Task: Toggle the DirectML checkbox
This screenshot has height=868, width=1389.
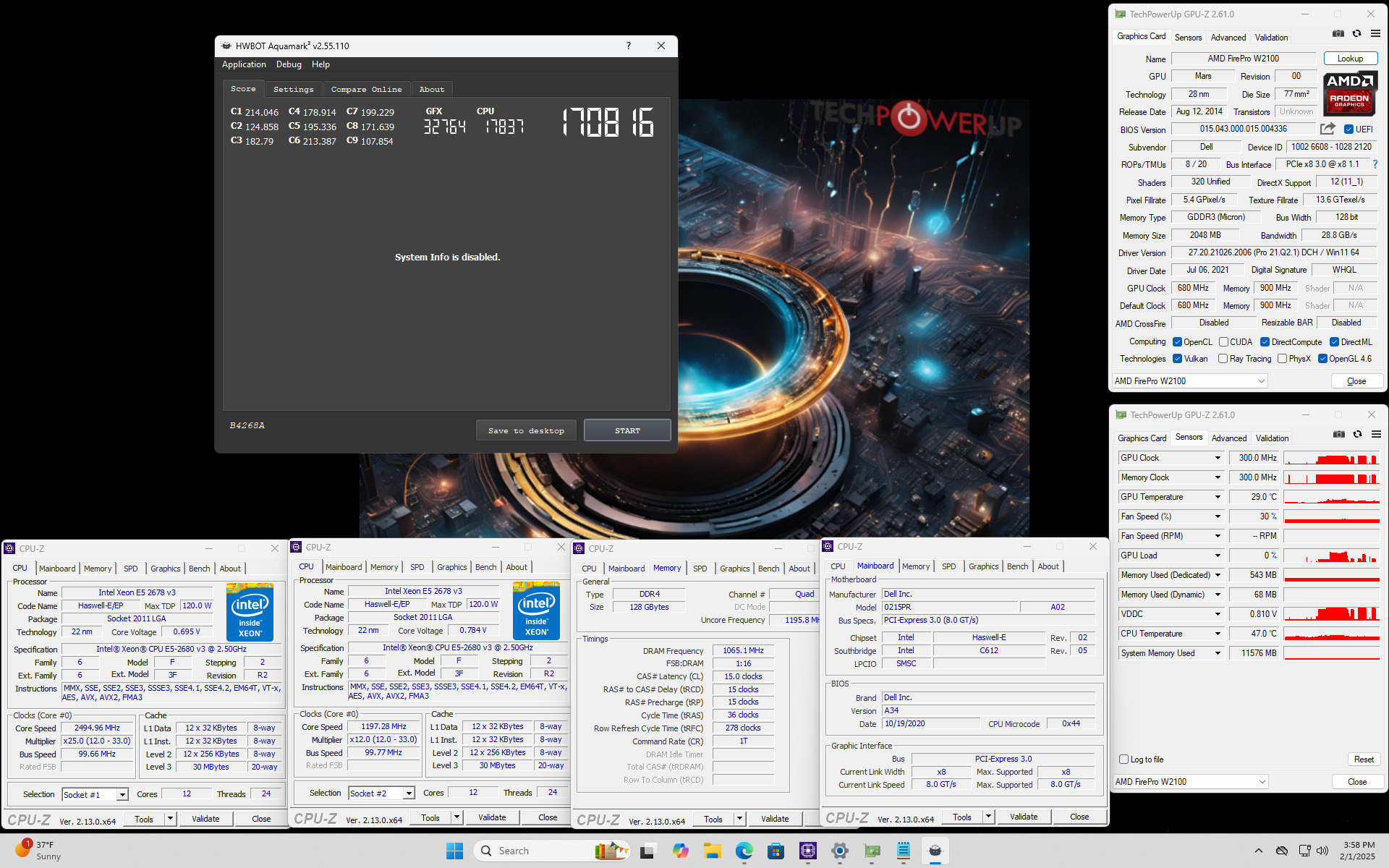Action: pyautogui.click(x=1334, y=342)
